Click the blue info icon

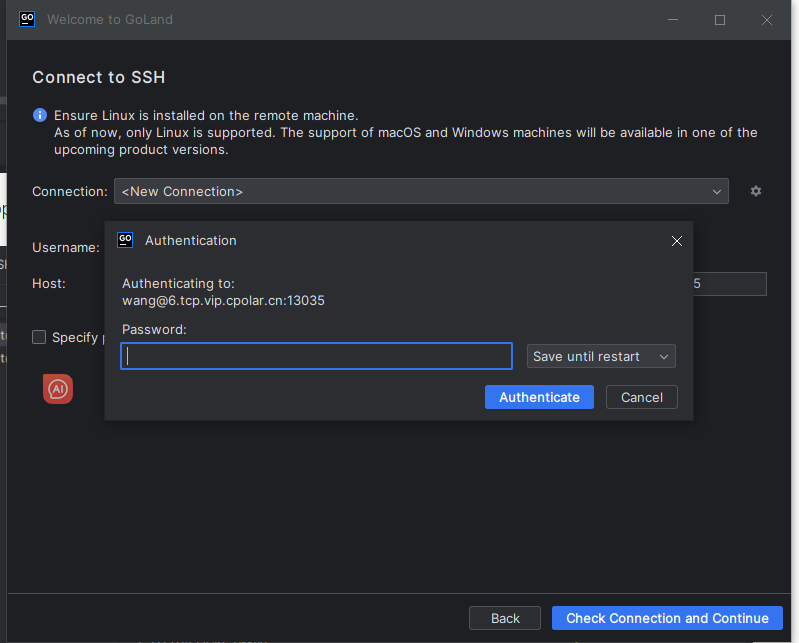tap(40, 115)
